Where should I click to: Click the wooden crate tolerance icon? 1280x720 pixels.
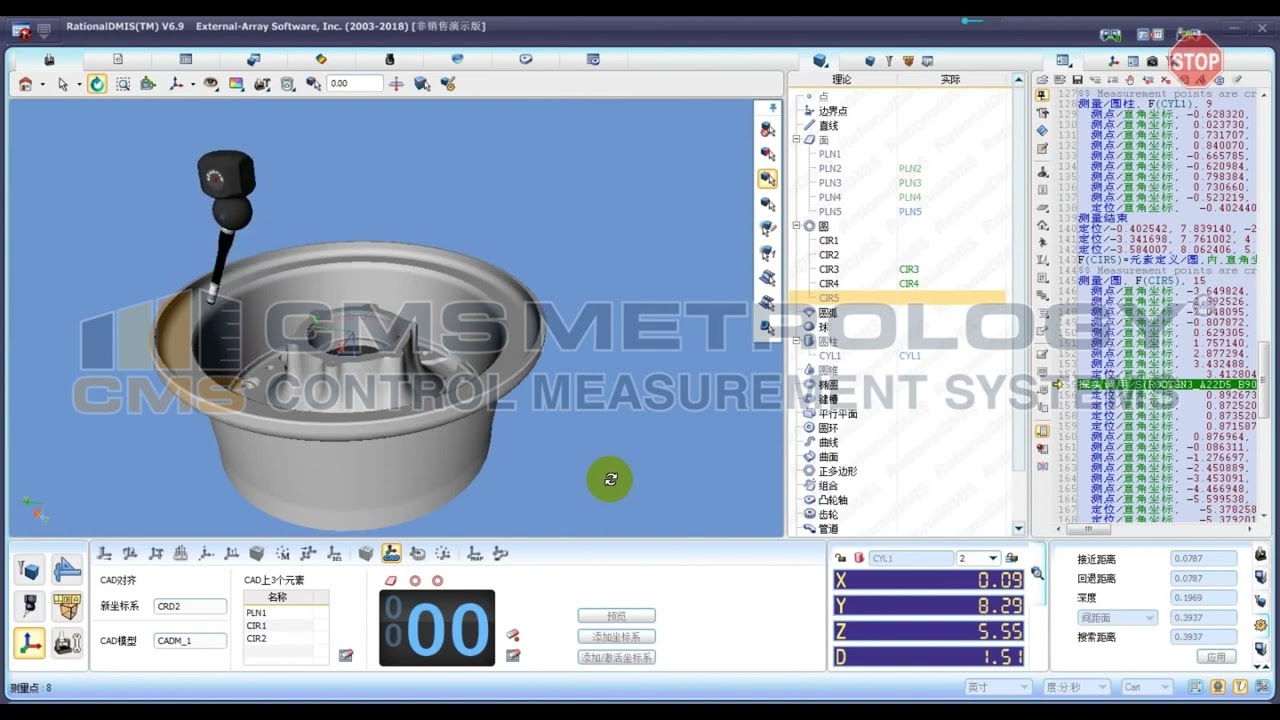tap(67, 607)
